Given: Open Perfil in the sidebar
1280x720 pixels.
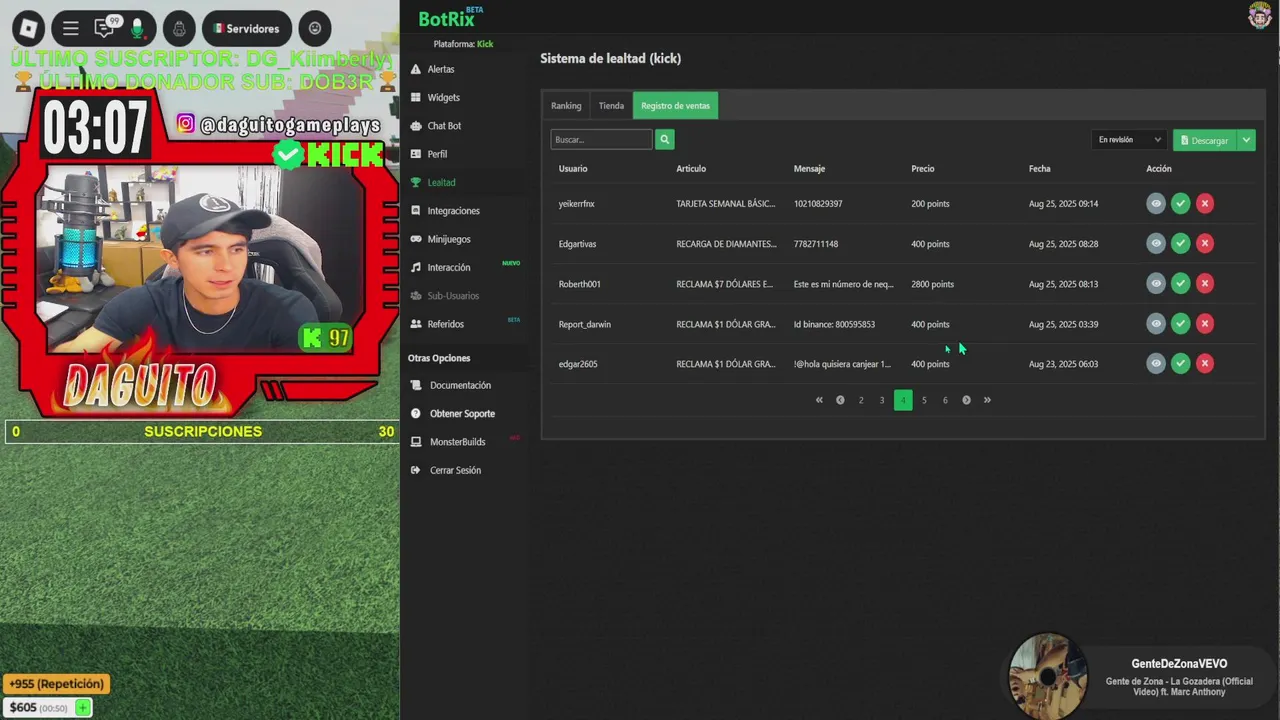Looking at the screenshot, I should (x=437, y=154).
